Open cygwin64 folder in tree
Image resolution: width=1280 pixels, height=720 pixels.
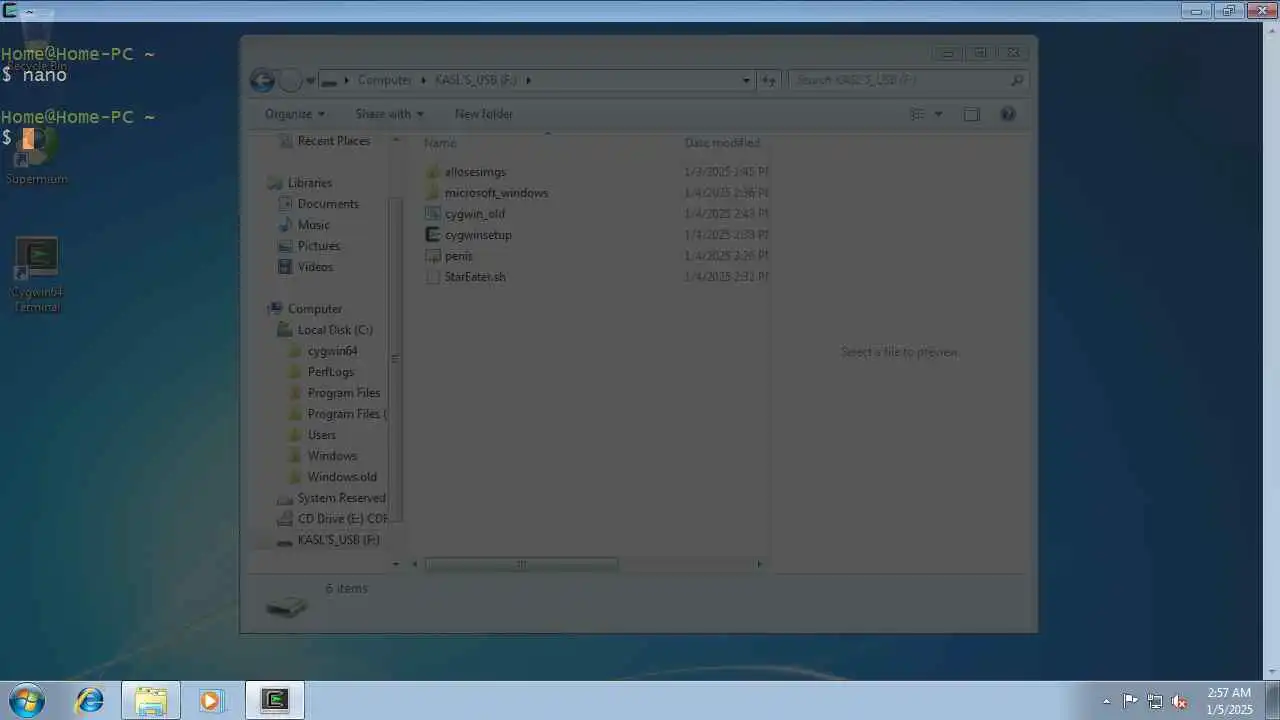[332, 351]
